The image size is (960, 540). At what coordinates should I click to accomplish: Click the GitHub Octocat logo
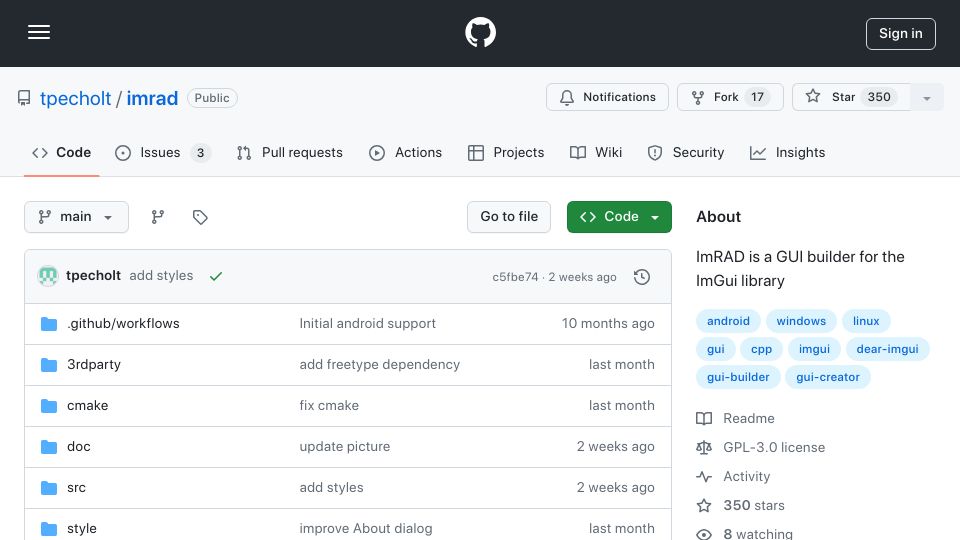pos(480,32)
